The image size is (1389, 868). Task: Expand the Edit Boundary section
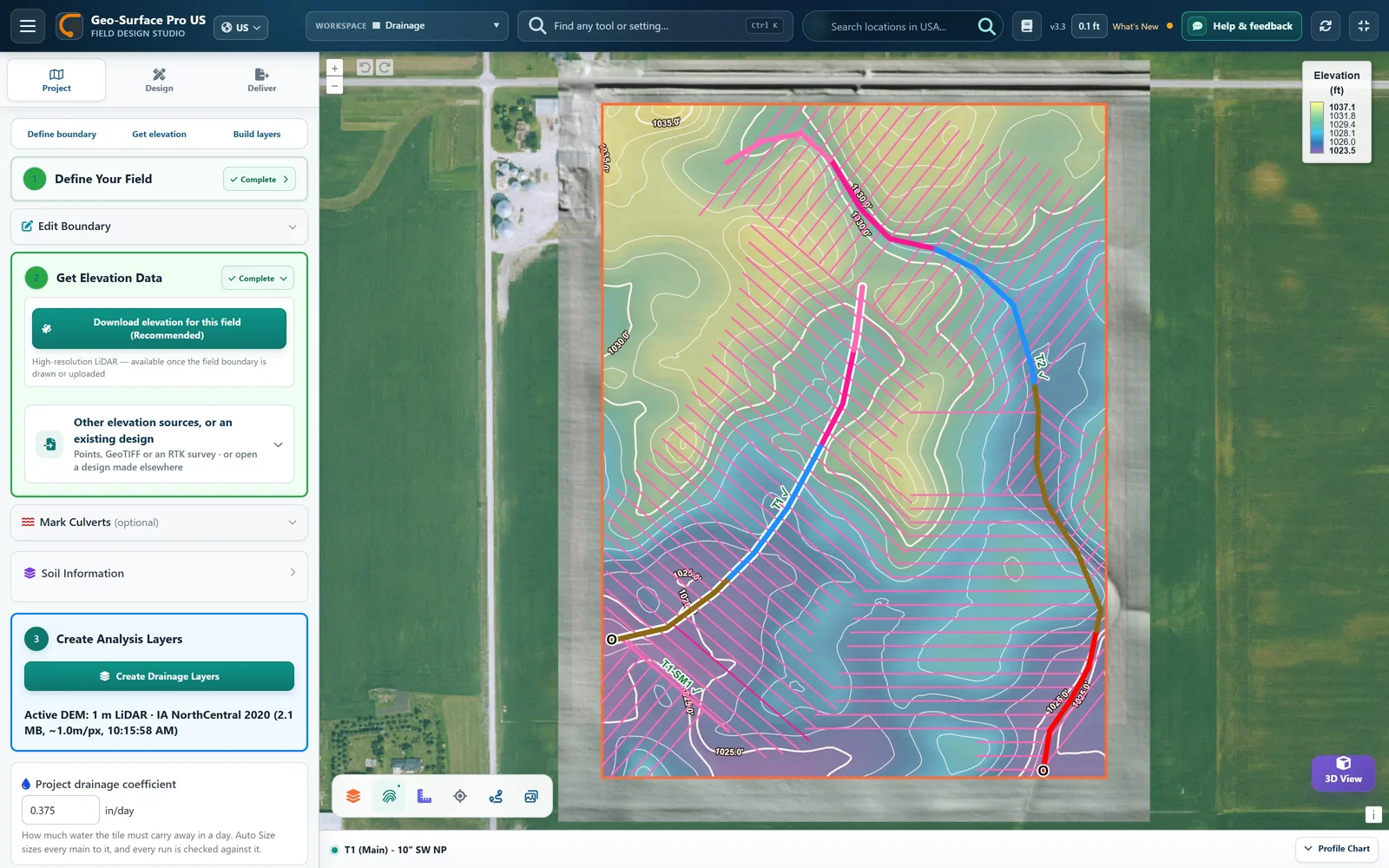pyautogui.click(x=159, y=227)
